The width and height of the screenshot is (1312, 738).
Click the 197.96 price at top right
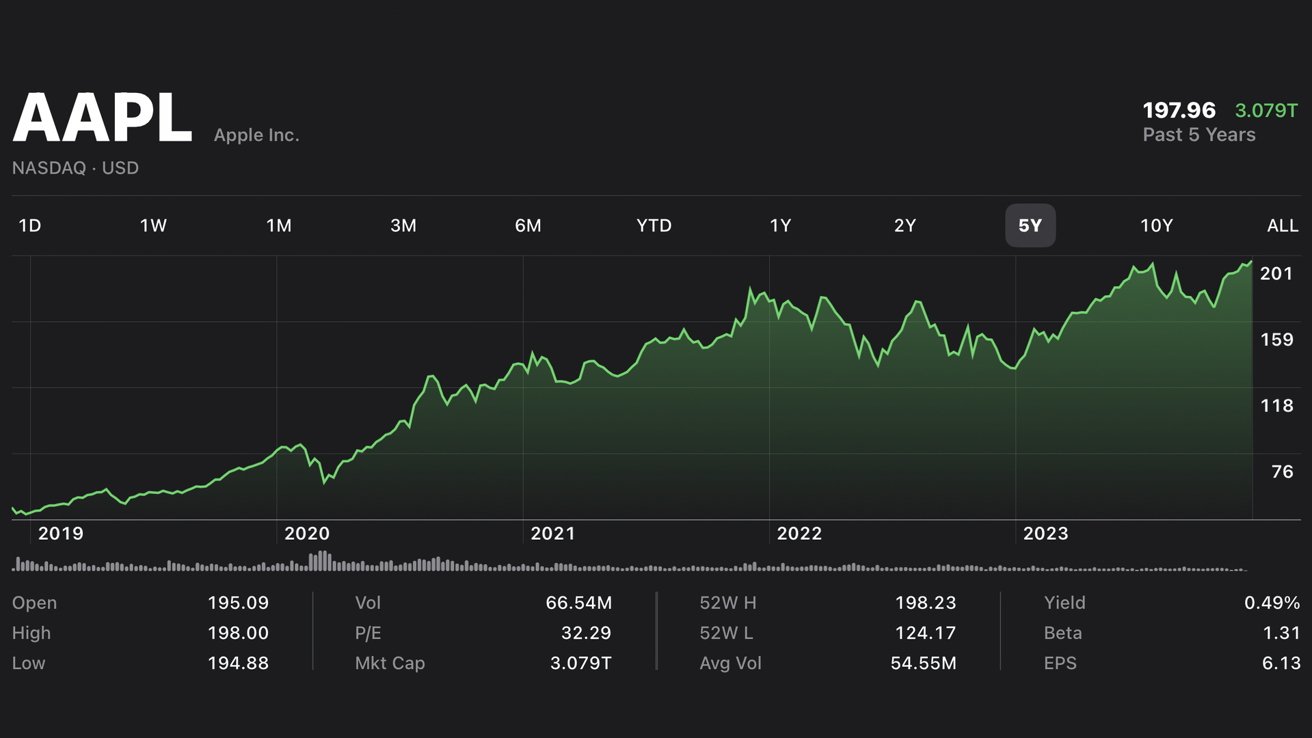pos(1179,110)
